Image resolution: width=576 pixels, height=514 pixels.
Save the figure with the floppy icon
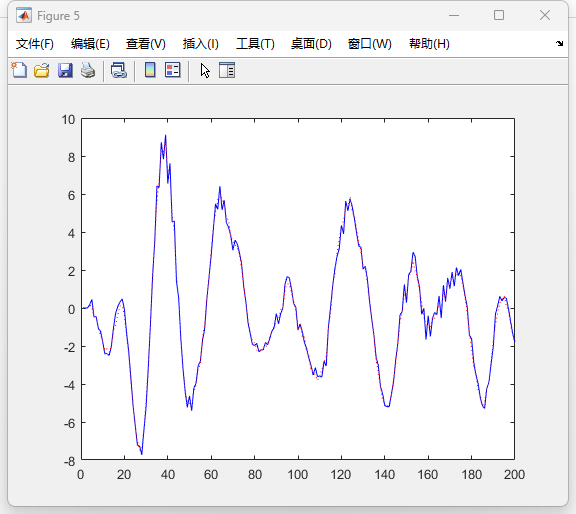(65, 70)
